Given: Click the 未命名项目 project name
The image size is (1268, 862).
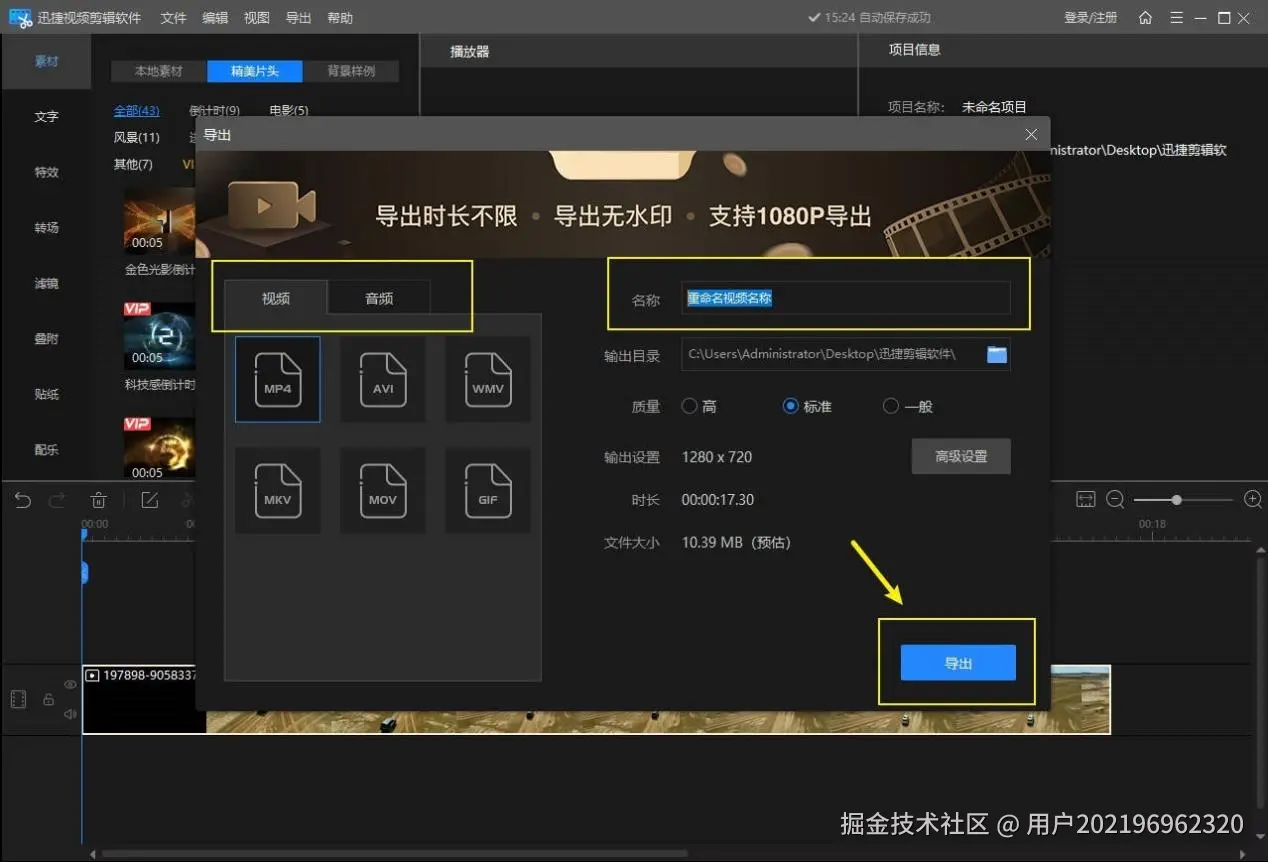Looking at the screenshot, I should tap(994, 107).
